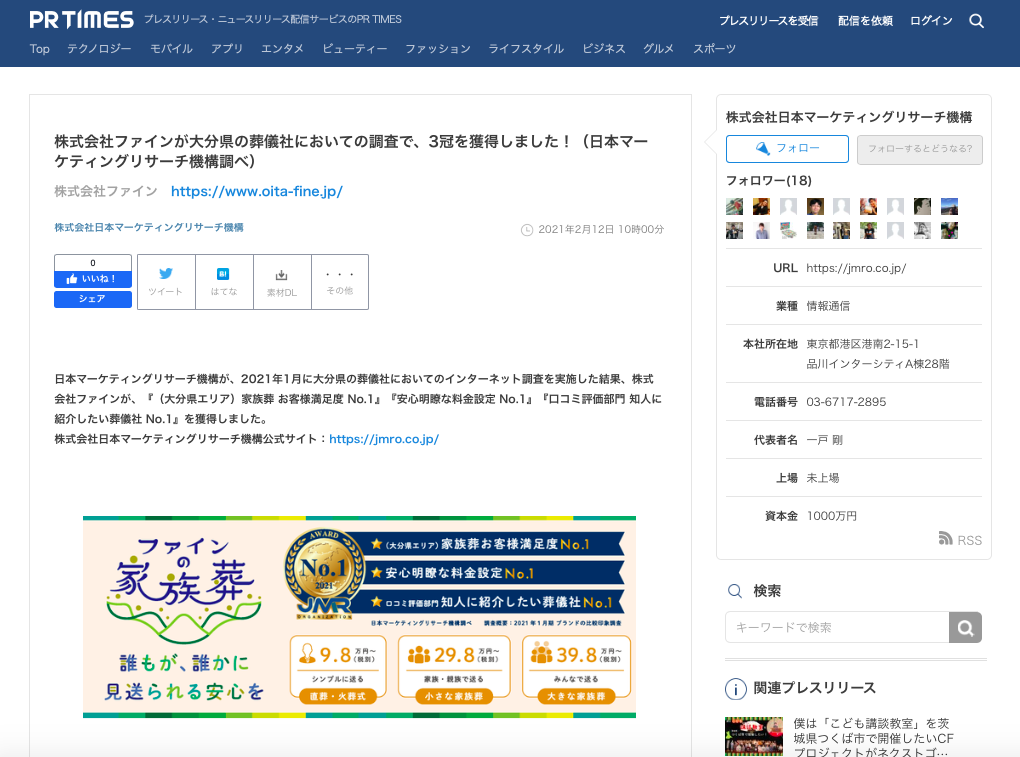
Task: Click the キーワードで検索 input field
Action: [837, 627]
